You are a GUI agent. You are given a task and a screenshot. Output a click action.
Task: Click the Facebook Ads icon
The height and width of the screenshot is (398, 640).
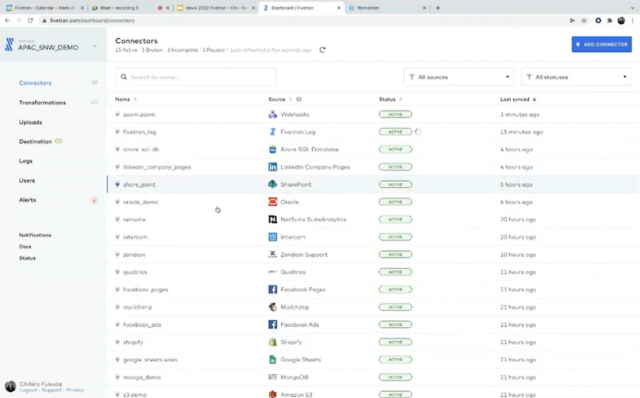(x=272, y=325)
